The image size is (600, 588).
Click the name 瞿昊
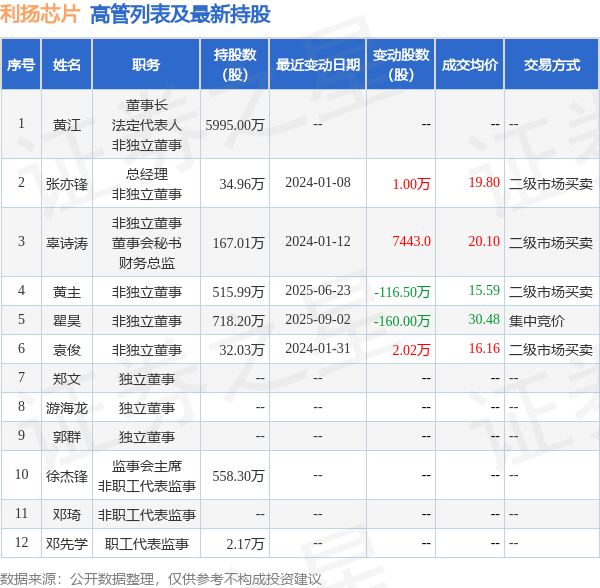[x=67, y=321]
